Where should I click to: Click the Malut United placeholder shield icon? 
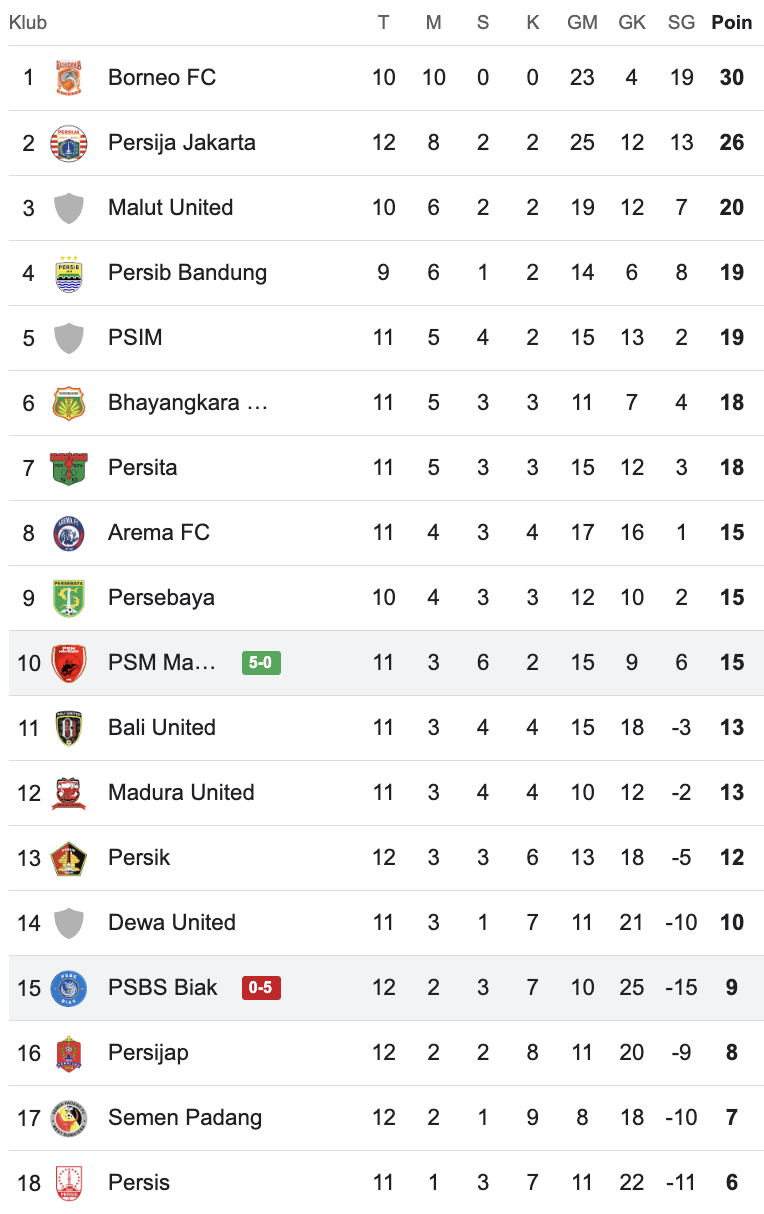69,208
